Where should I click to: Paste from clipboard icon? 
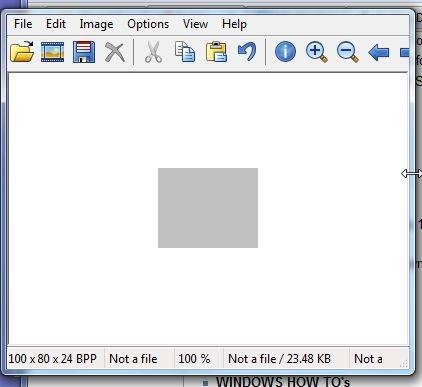tap(216, 52)
